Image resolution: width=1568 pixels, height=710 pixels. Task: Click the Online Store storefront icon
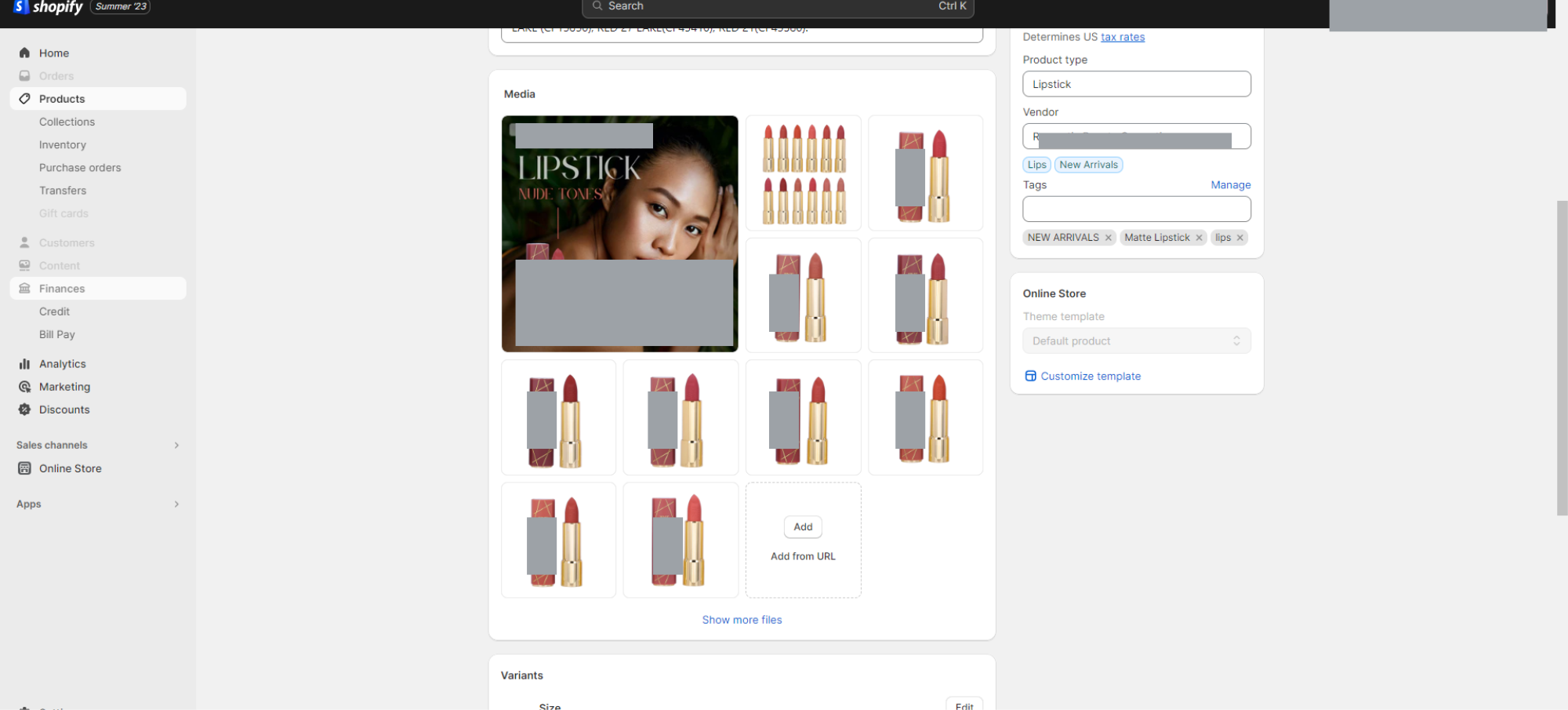24,468
